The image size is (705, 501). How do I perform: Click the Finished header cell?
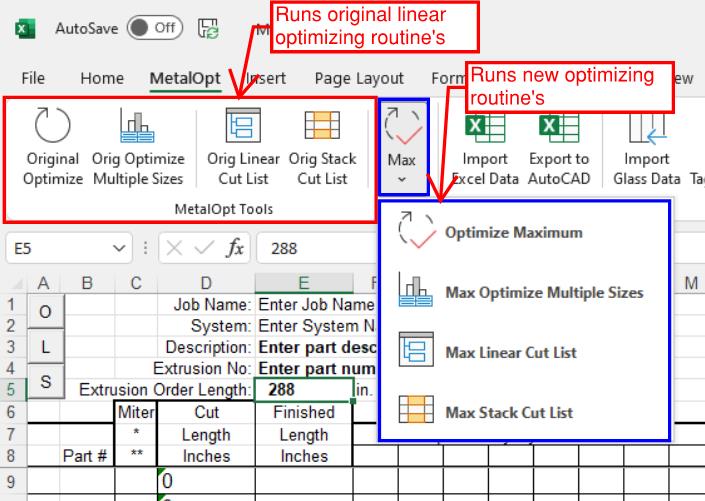coord(304,412)
